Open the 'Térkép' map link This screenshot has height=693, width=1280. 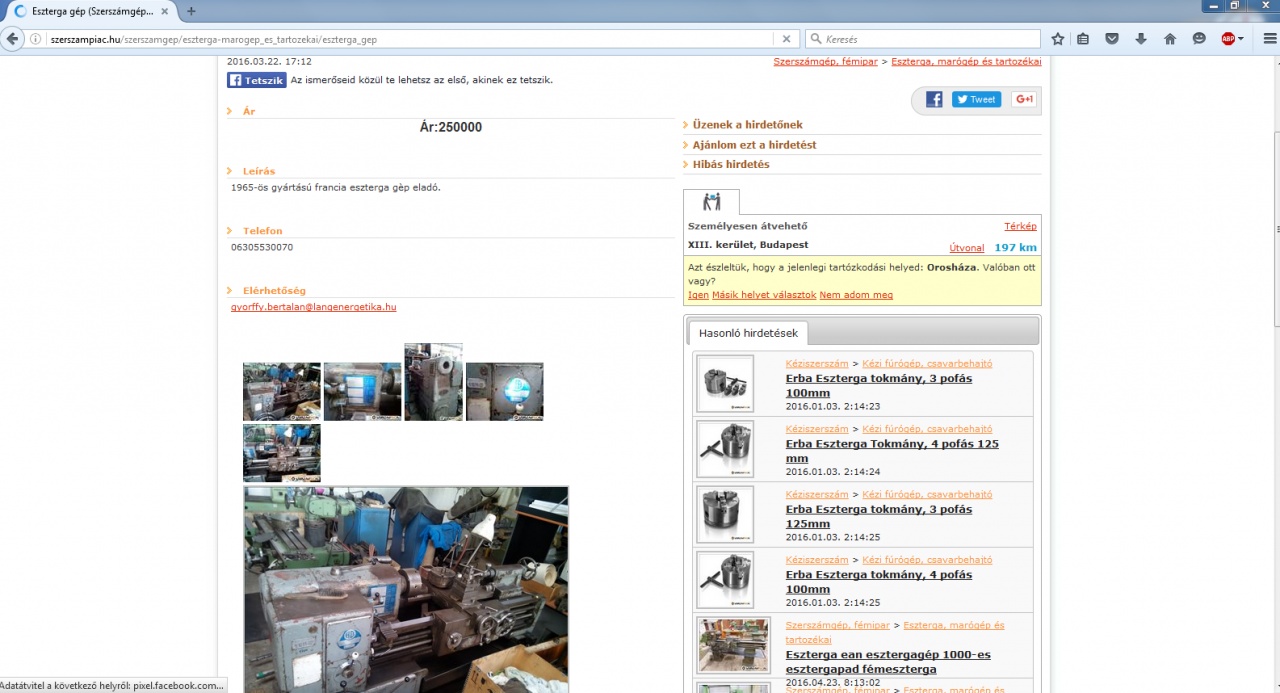[1020, 226]
